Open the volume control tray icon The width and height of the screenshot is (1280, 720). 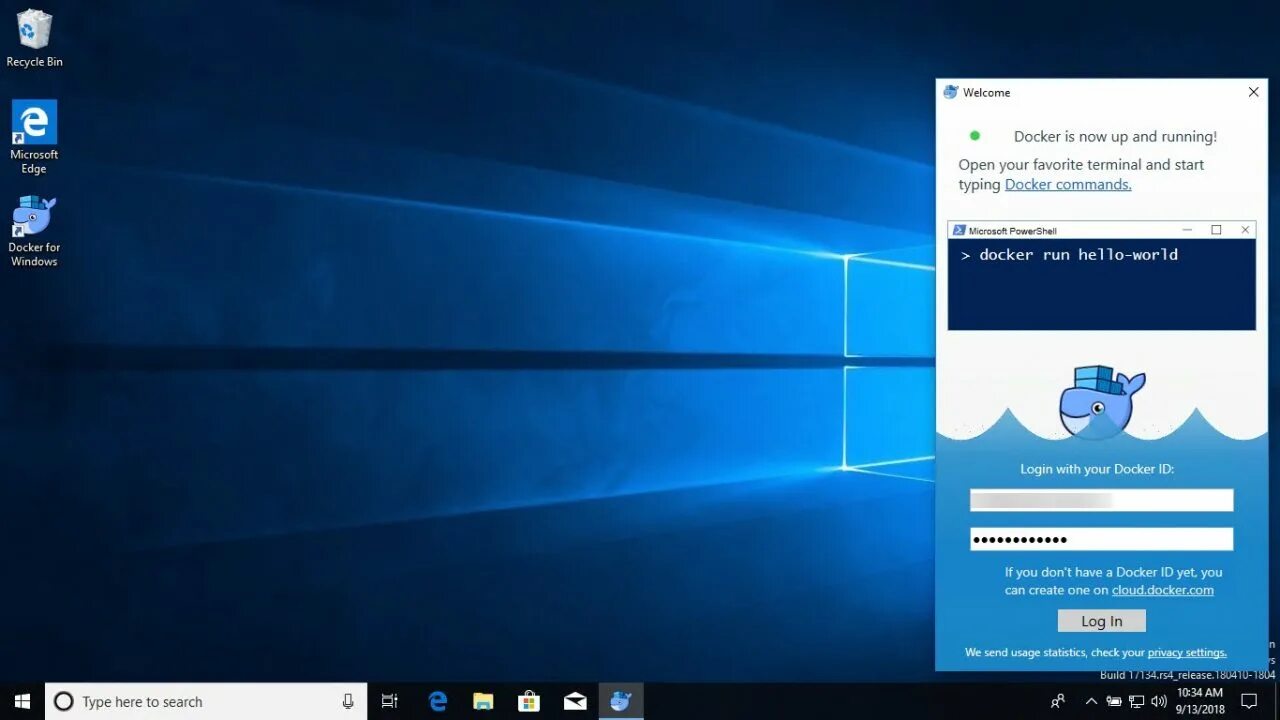(x=1159, y=701)
